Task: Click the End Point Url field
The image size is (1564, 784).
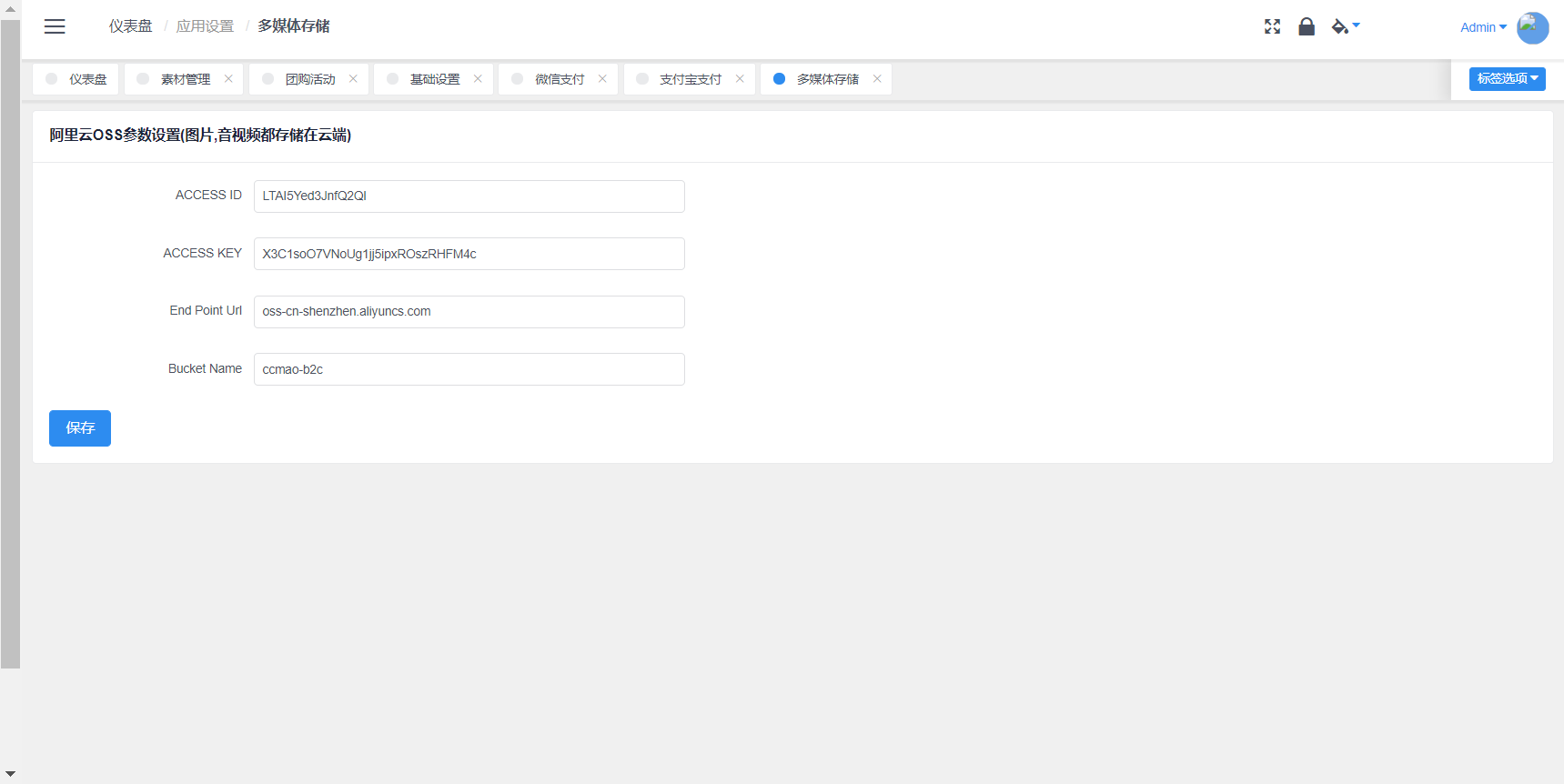Action: click(469, 312)
